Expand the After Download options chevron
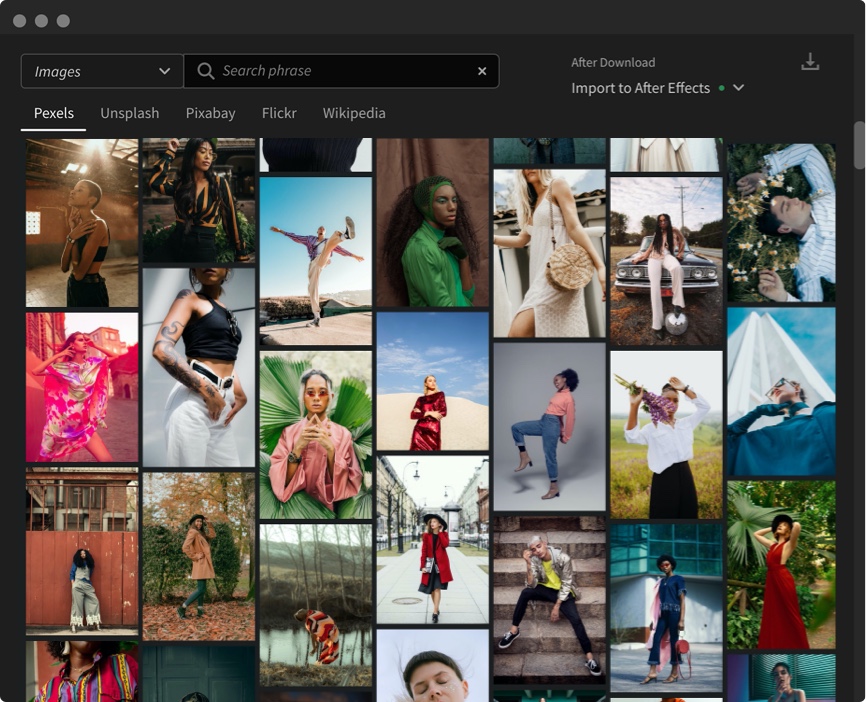 pyautogui.click(x=739, y=88)
